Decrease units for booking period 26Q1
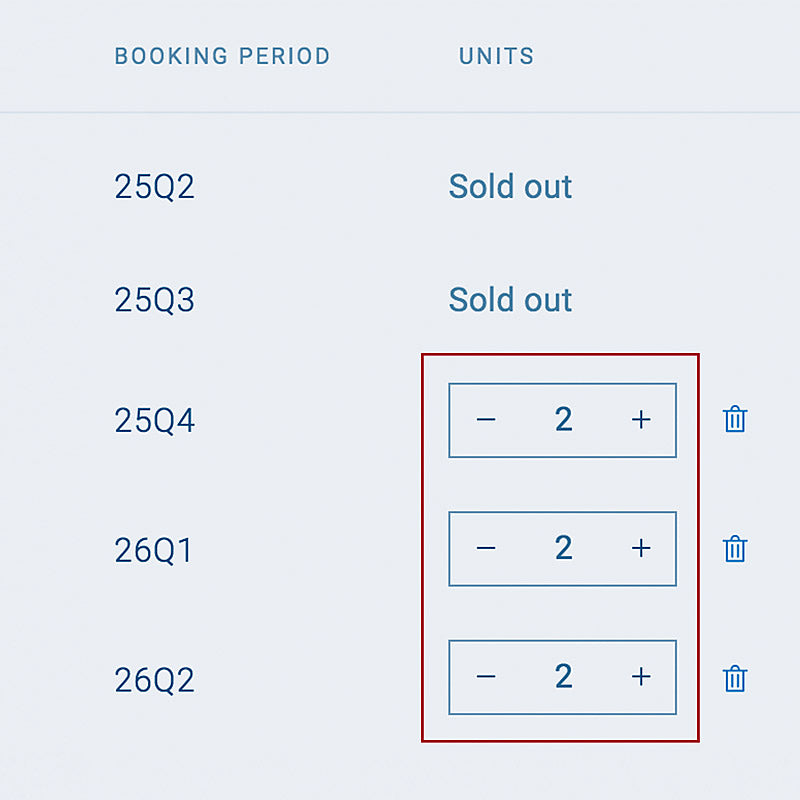The image size is (800, 800). point(486,548)
